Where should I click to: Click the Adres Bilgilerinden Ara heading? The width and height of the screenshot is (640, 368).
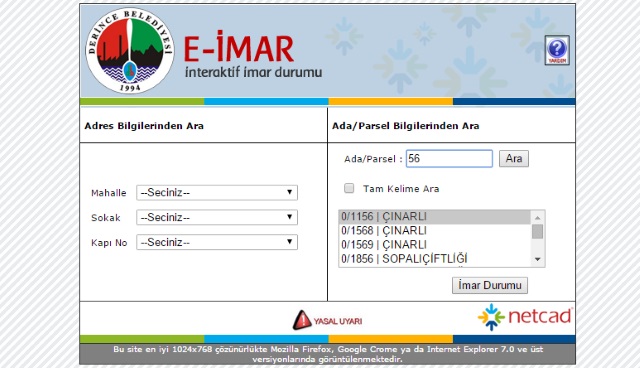(144, 126)
